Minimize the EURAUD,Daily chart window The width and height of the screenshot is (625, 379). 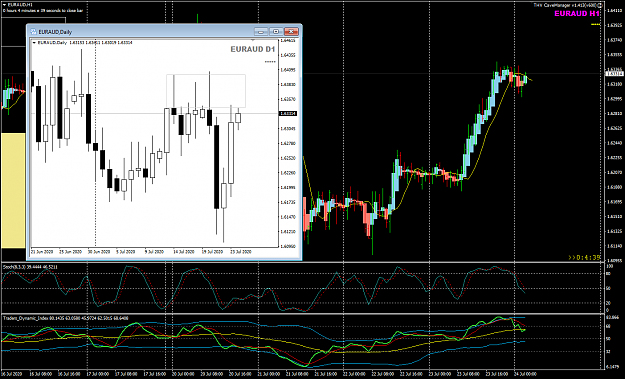(x=261, y=31)
